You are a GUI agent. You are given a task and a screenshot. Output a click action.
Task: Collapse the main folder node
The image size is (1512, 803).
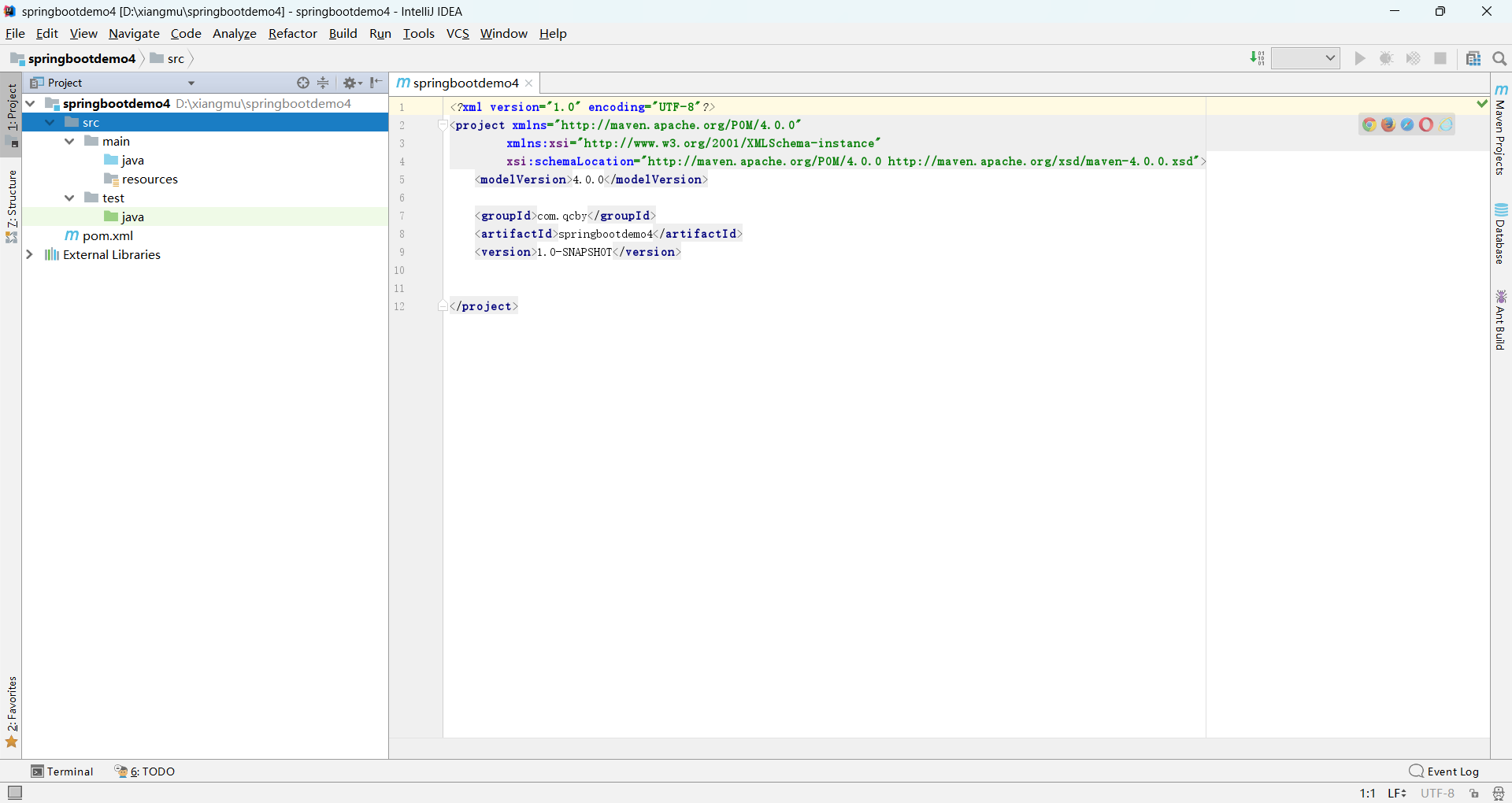click(69, 141)
